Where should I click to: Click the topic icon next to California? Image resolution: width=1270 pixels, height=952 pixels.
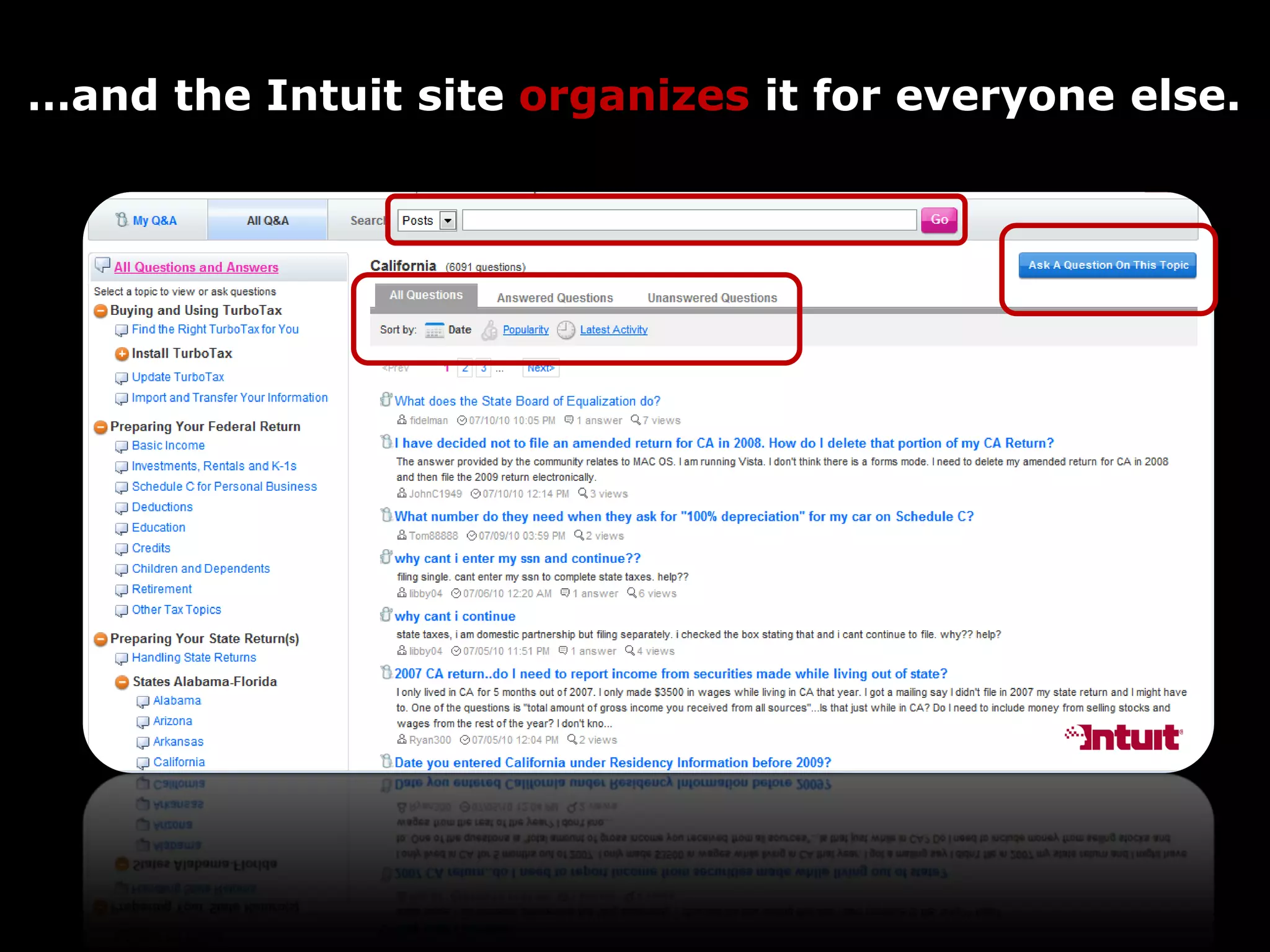click(143, 763)
